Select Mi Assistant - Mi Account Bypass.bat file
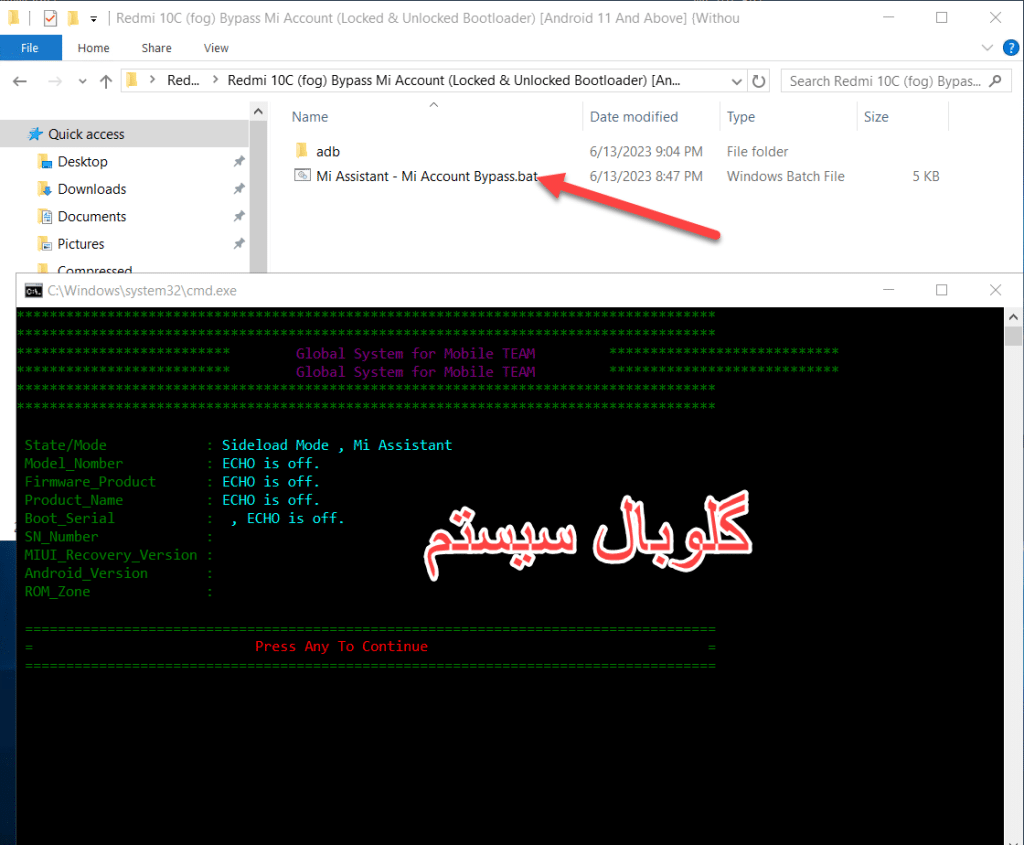The image size is (1024, 845). (x=426, y=176)
